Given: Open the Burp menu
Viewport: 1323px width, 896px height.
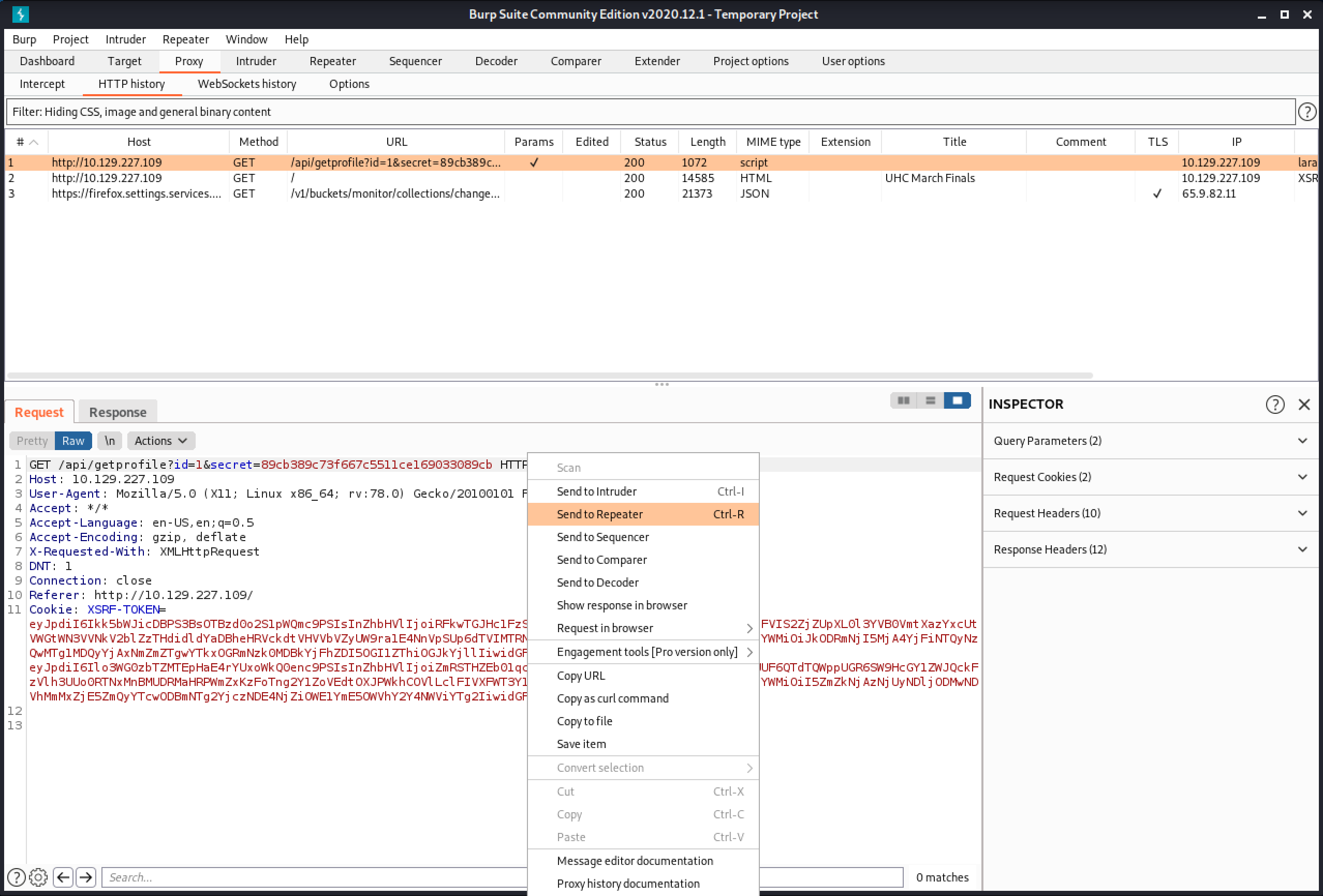Looking at the screenshot, I should click(24, 39).
